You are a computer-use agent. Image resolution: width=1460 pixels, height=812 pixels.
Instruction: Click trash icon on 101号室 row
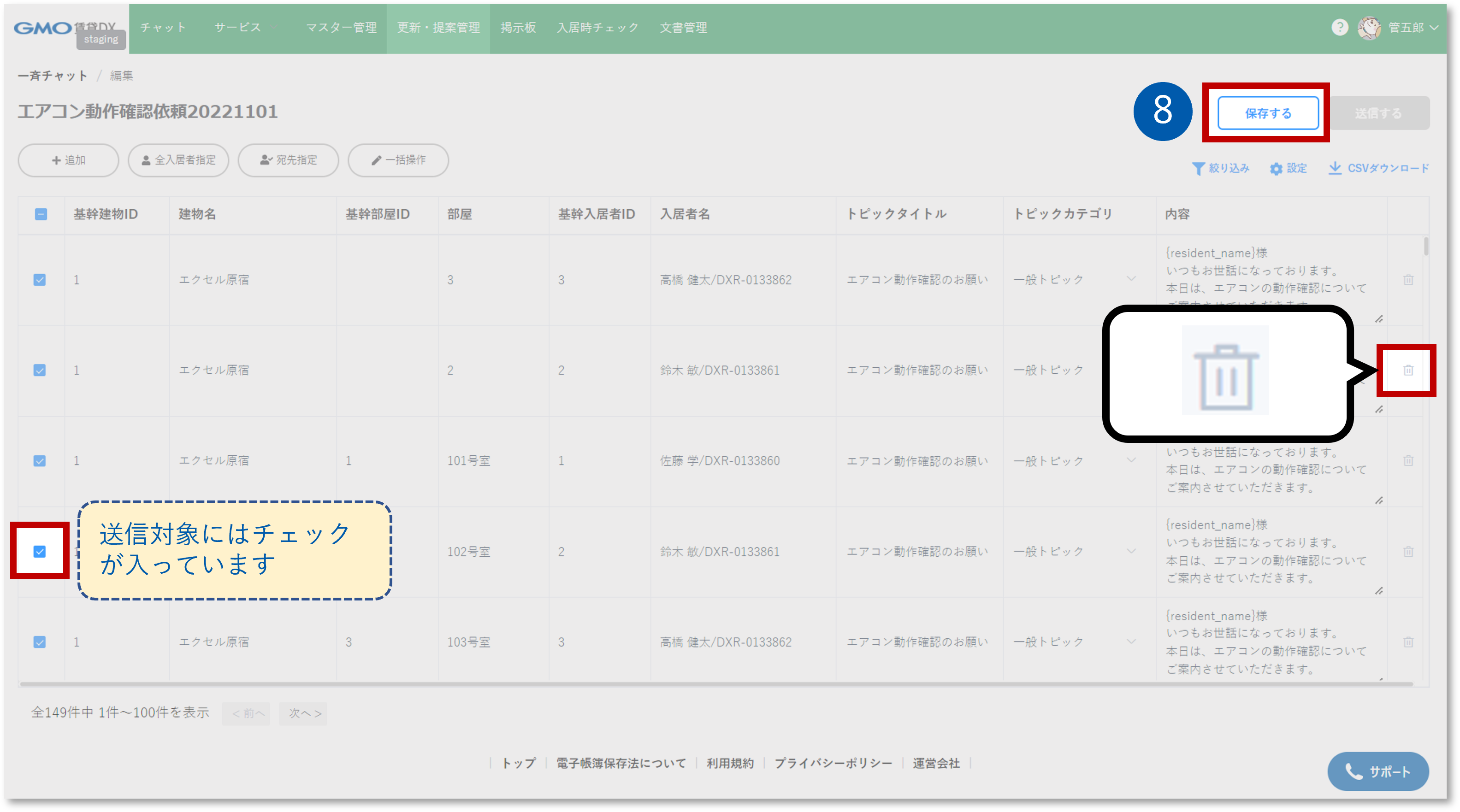click(1408, 461)
